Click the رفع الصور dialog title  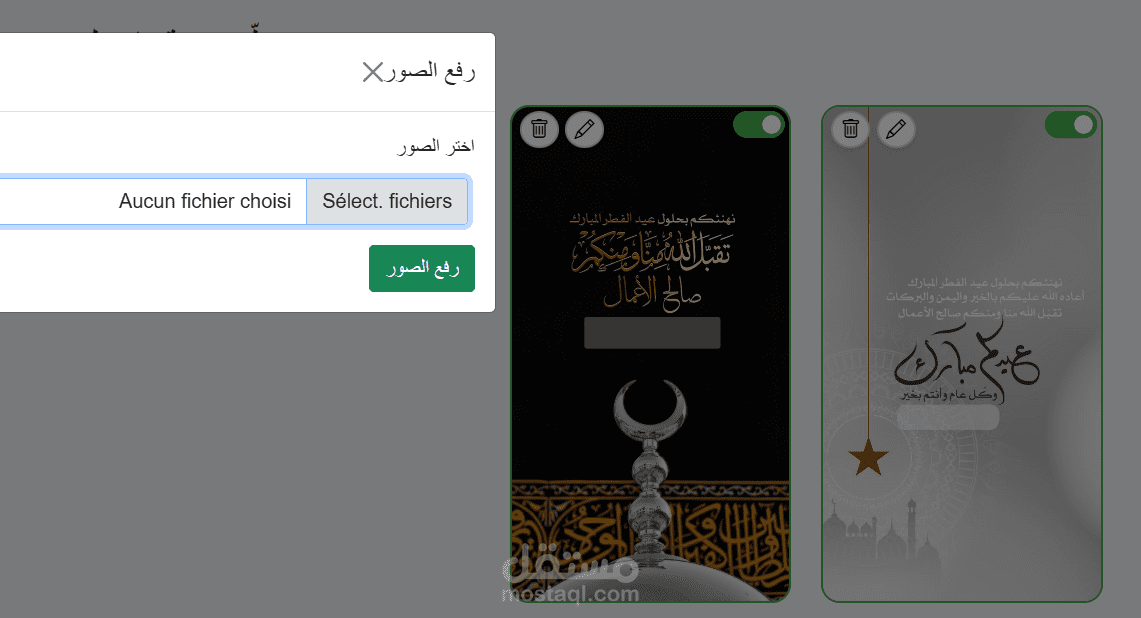[431, 71]
